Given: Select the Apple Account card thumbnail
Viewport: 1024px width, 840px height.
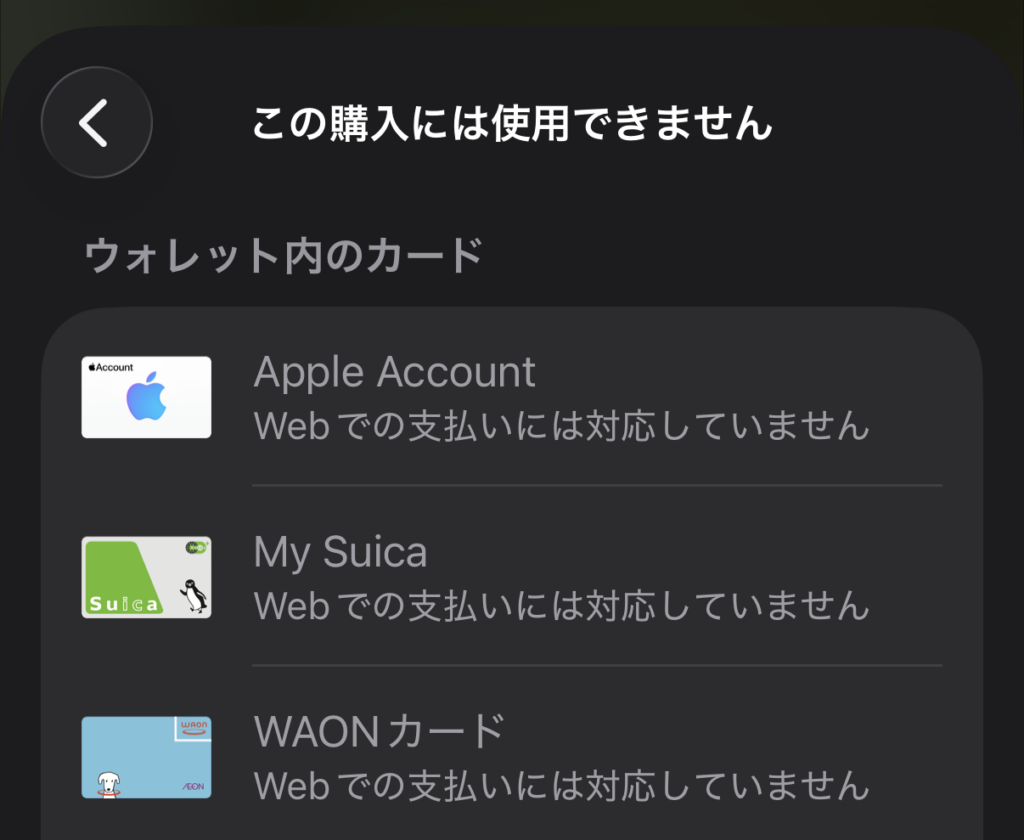Looking at the screenshot, I should point(146,397).
